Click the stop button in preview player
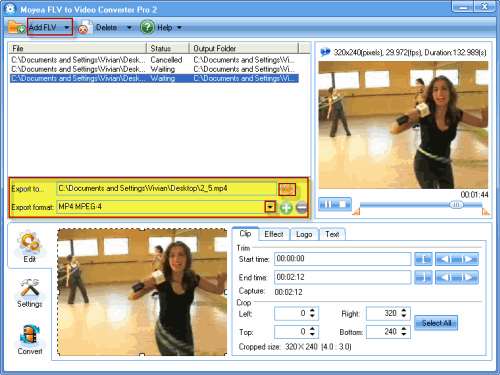 pos(343,204)
